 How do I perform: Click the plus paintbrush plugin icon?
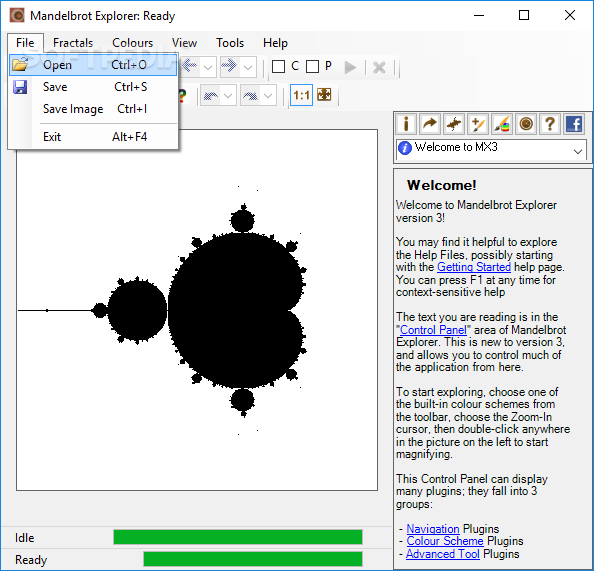click(478, 124)
